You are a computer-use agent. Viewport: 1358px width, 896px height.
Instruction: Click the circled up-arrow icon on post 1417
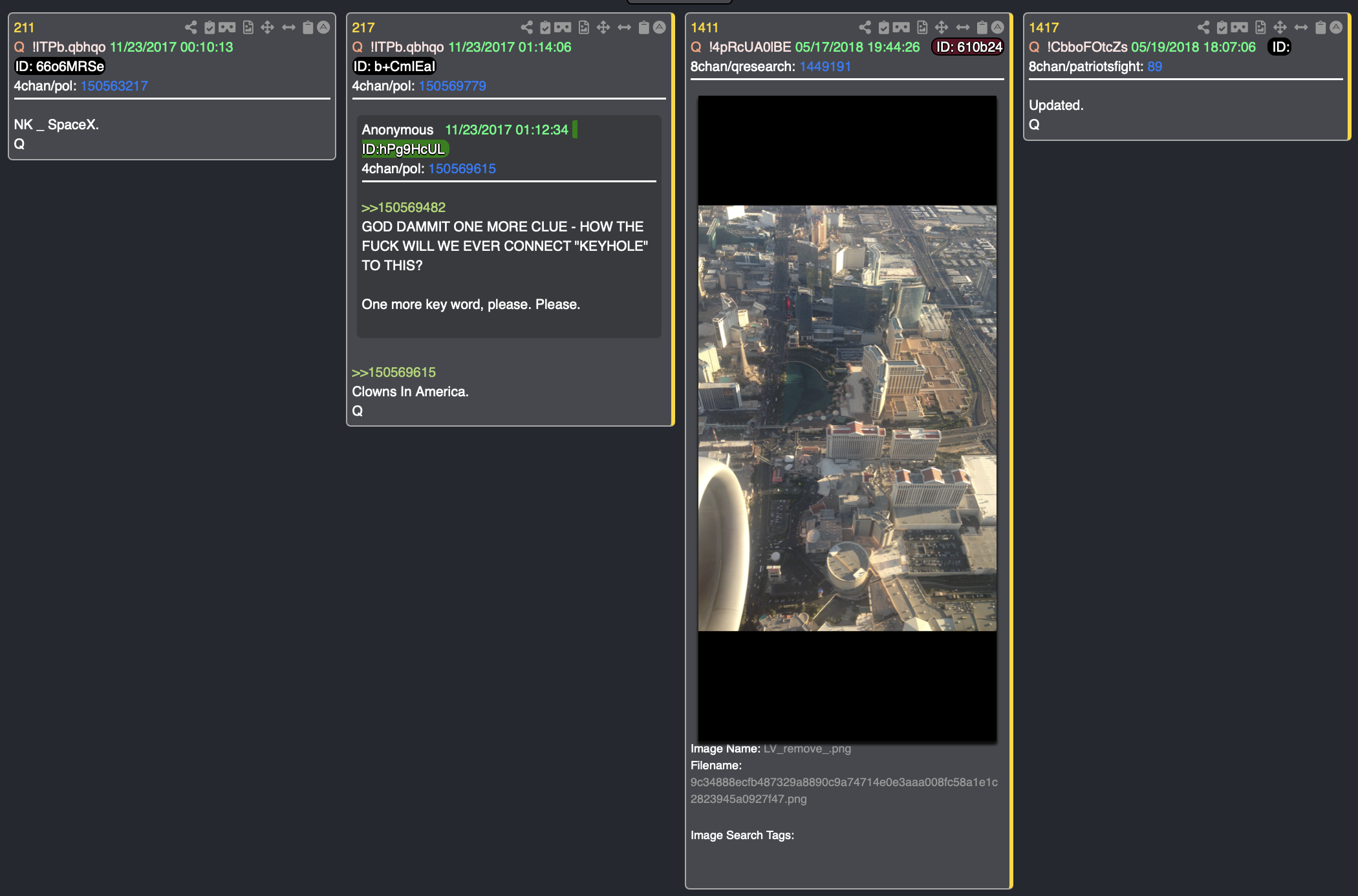pos(1336,27)
